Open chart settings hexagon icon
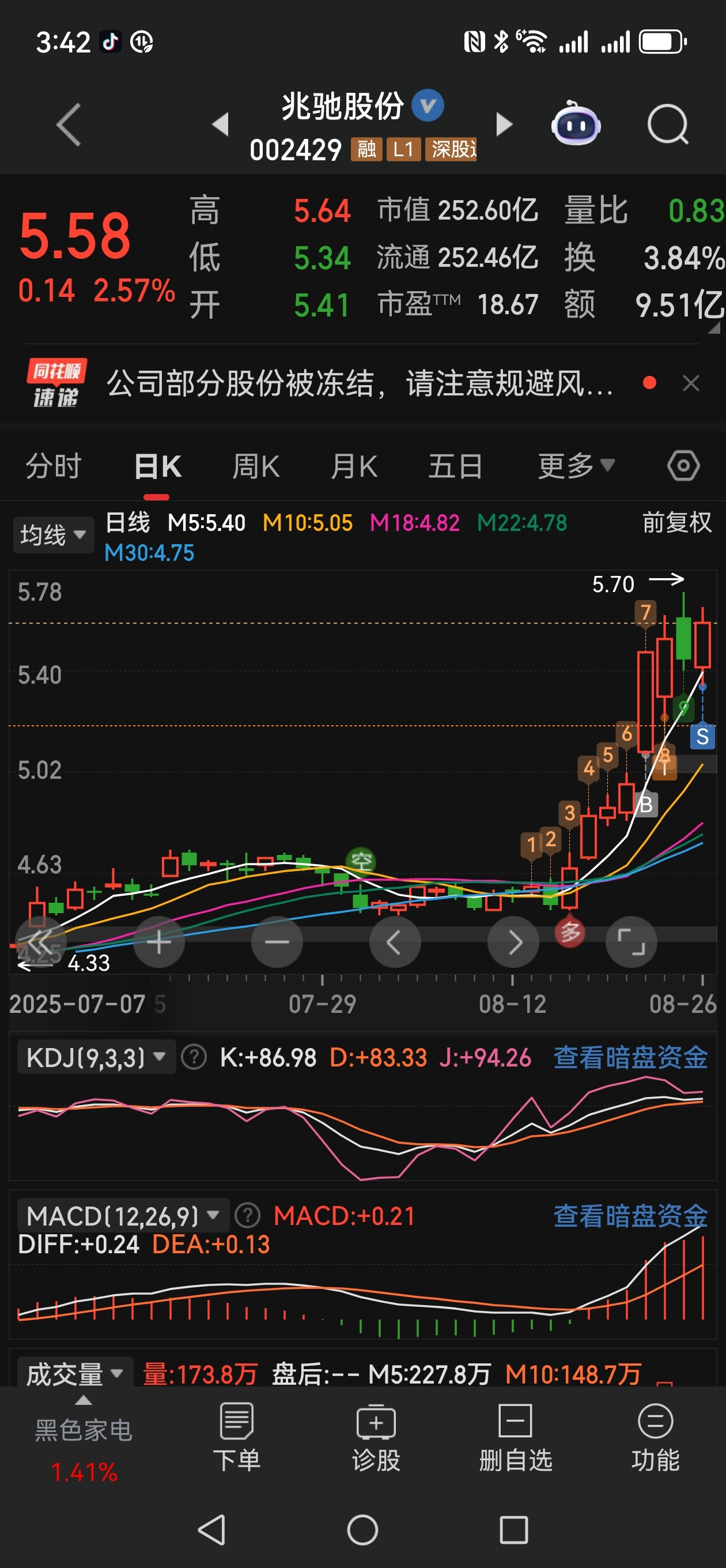Screen dimensions: 726x1568 (683, 467)
